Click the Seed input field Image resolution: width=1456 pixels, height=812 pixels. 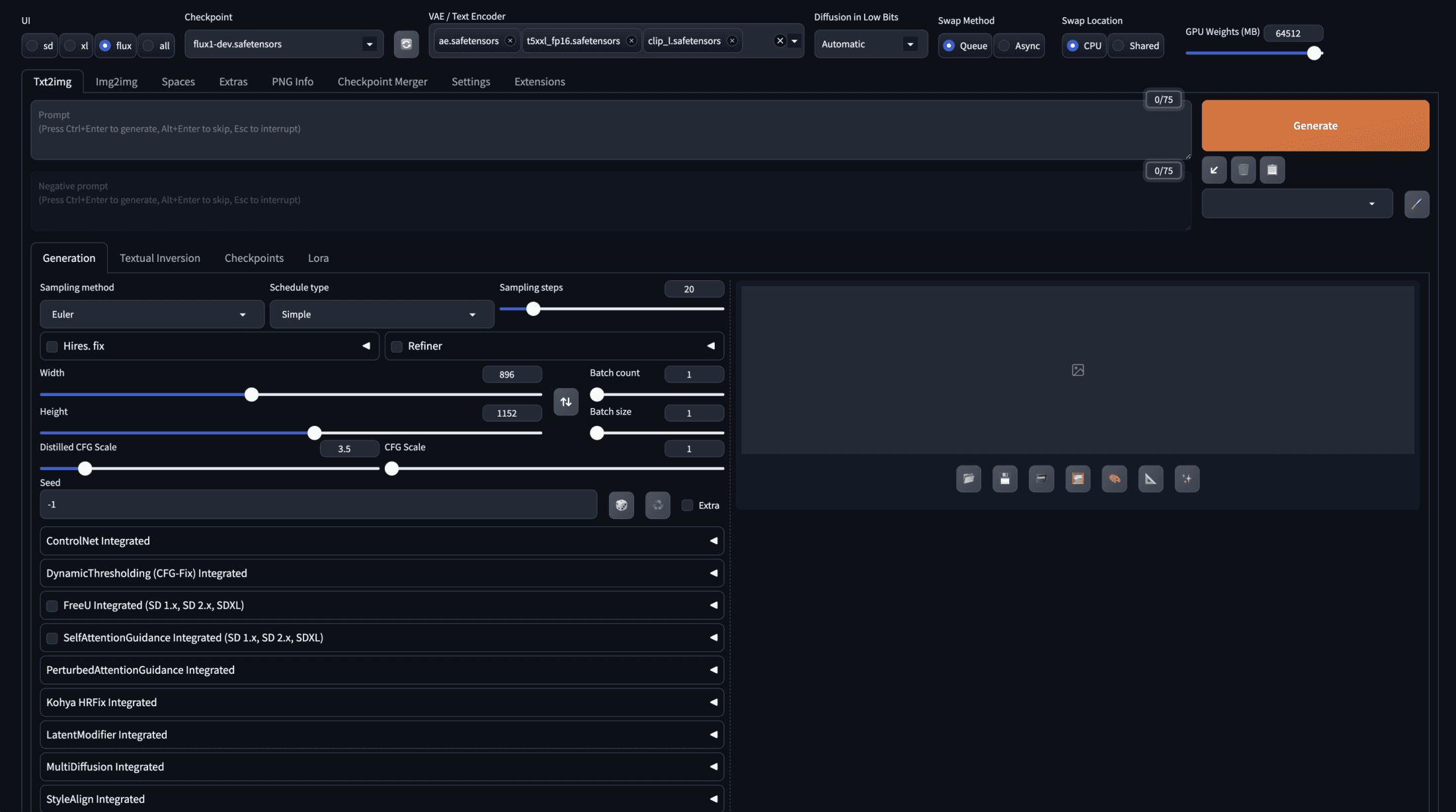pyautogui.click(x=318, y=505)
